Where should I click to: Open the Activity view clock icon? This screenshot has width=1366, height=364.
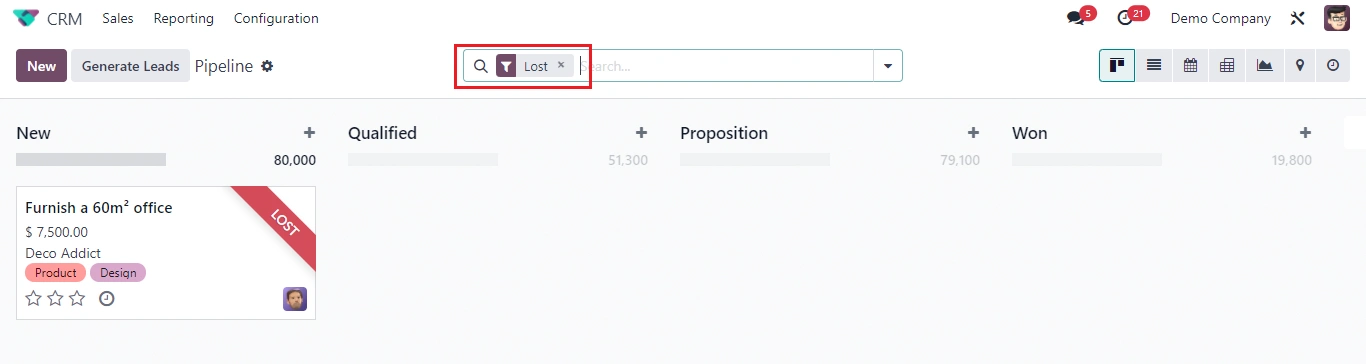point(1333,66)
